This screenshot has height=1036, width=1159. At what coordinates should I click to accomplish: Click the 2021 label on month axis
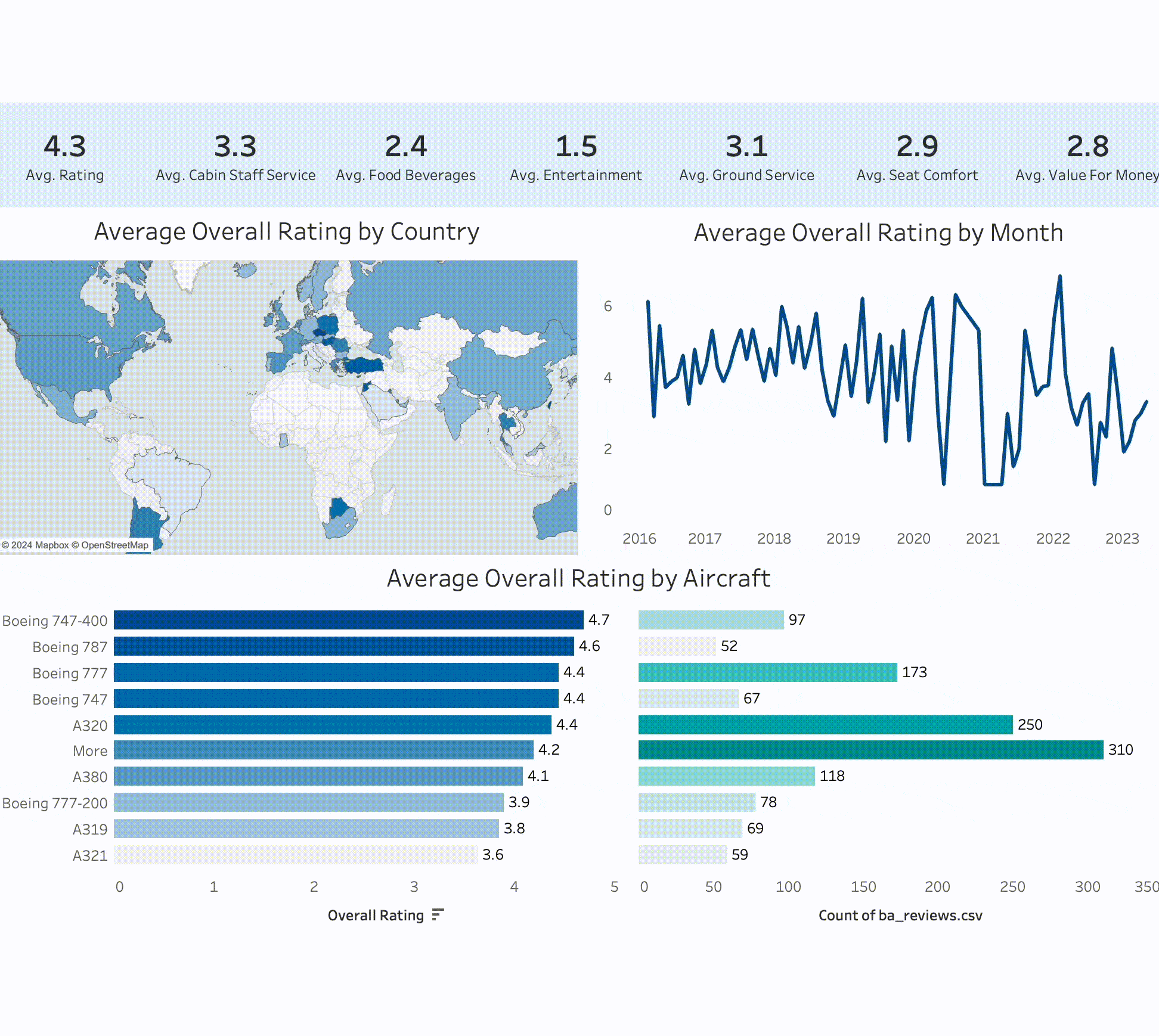pyautogui.click(x=983, y=538)
